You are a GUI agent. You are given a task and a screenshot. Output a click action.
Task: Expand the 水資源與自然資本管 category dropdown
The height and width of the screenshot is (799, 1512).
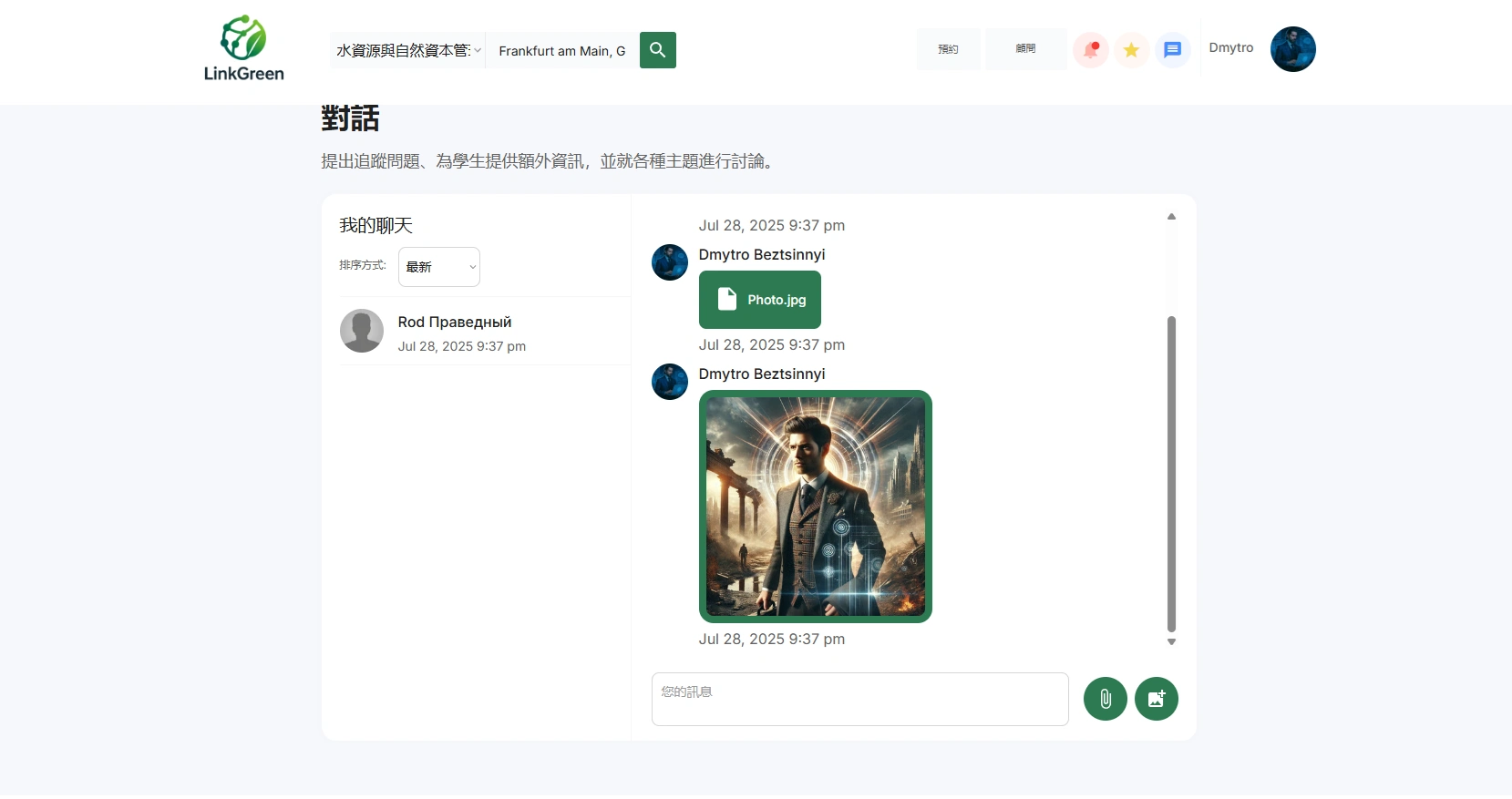point(407,50)
